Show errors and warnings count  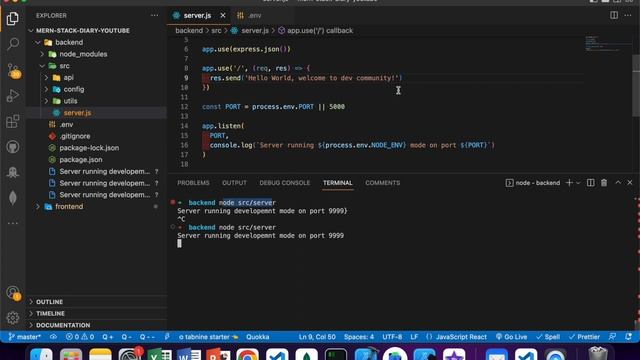click(80, 337)
